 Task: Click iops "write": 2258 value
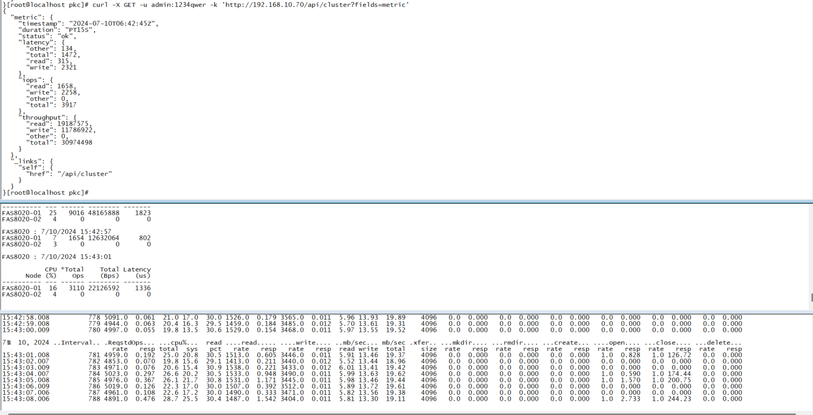click(71, 92)
